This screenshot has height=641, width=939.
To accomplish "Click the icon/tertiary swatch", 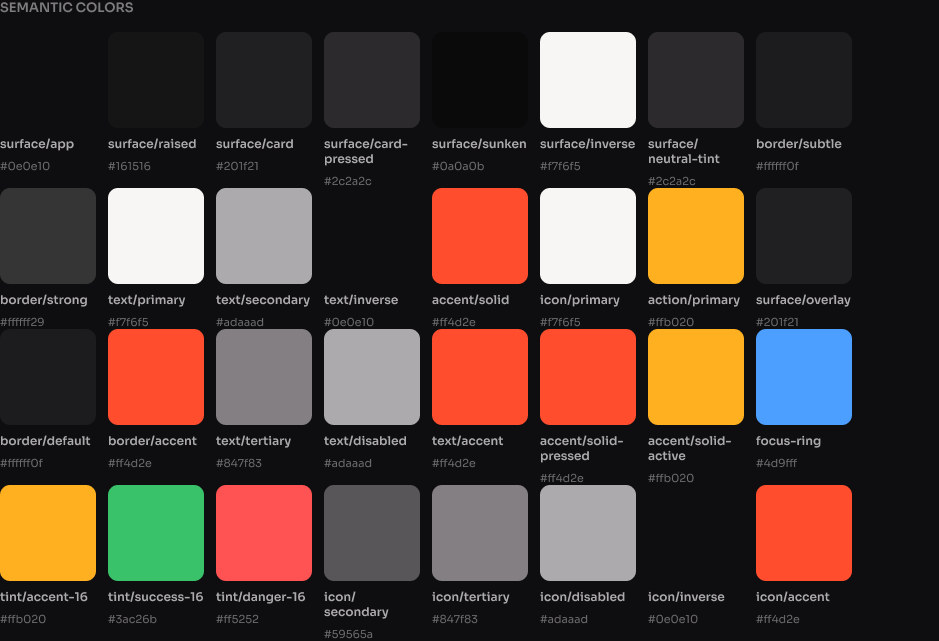I will pos(480,533).
